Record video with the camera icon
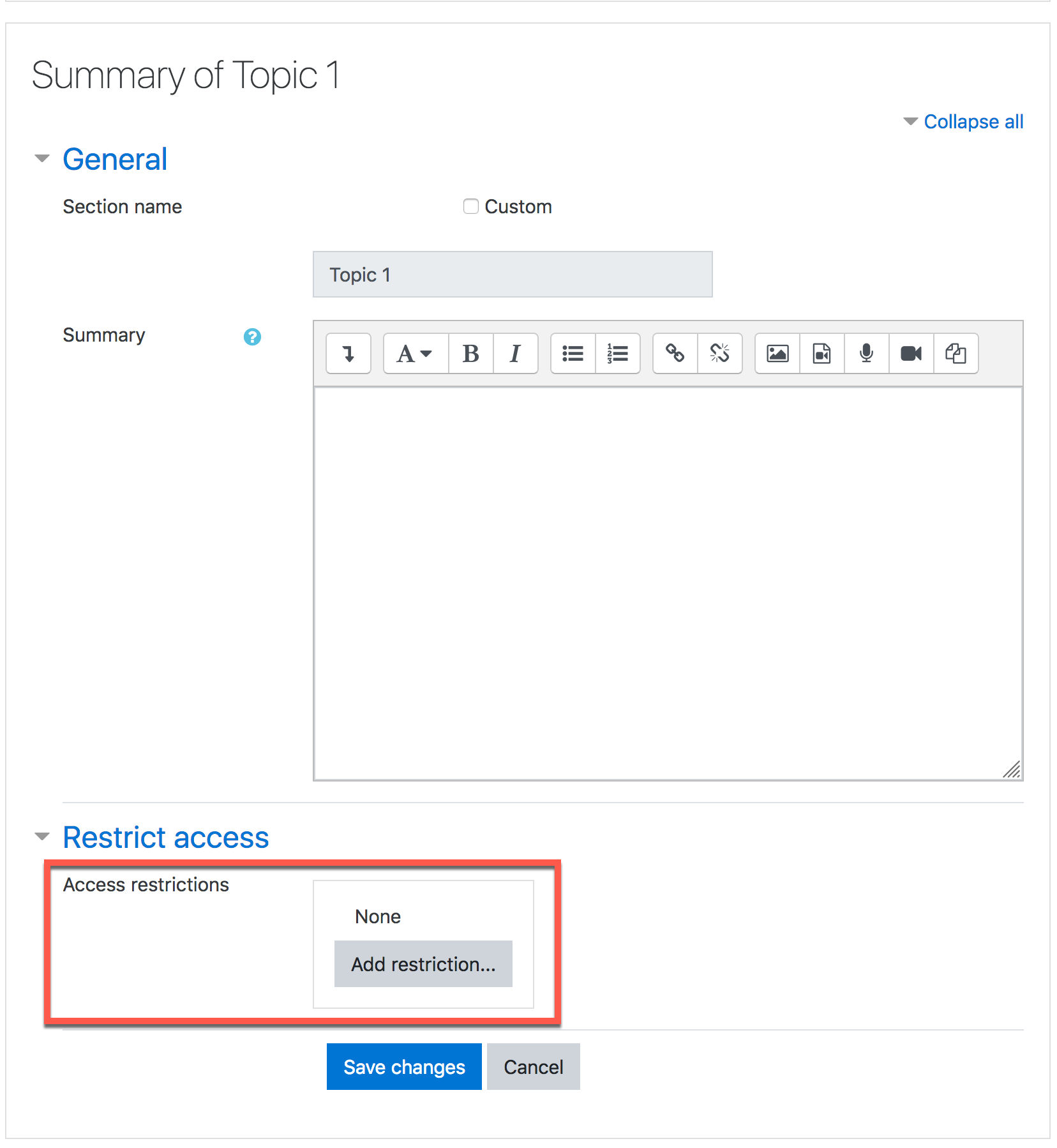 (x=911, y=353)
